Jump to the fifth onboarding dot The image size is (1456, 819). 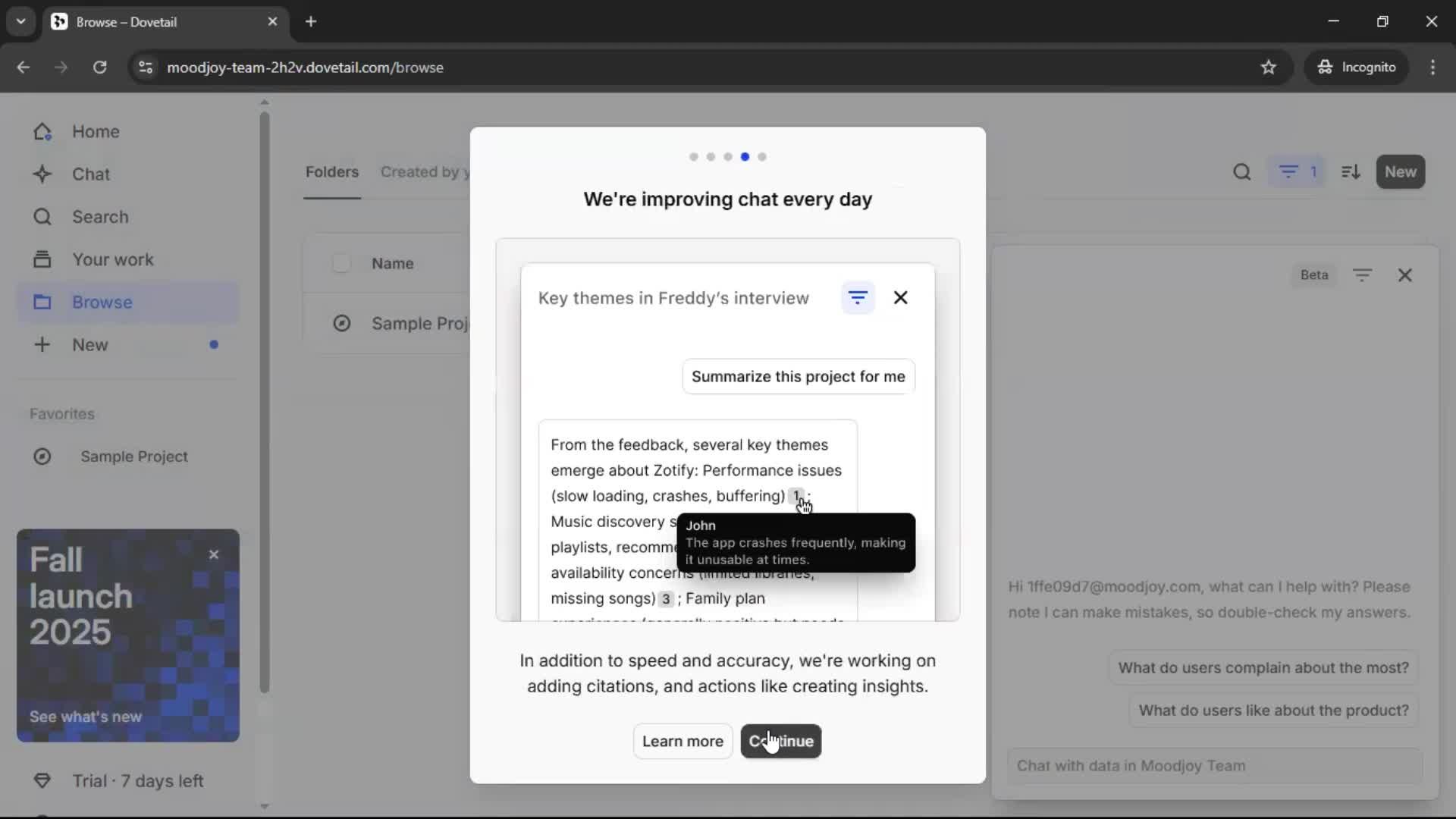(762, 157)
